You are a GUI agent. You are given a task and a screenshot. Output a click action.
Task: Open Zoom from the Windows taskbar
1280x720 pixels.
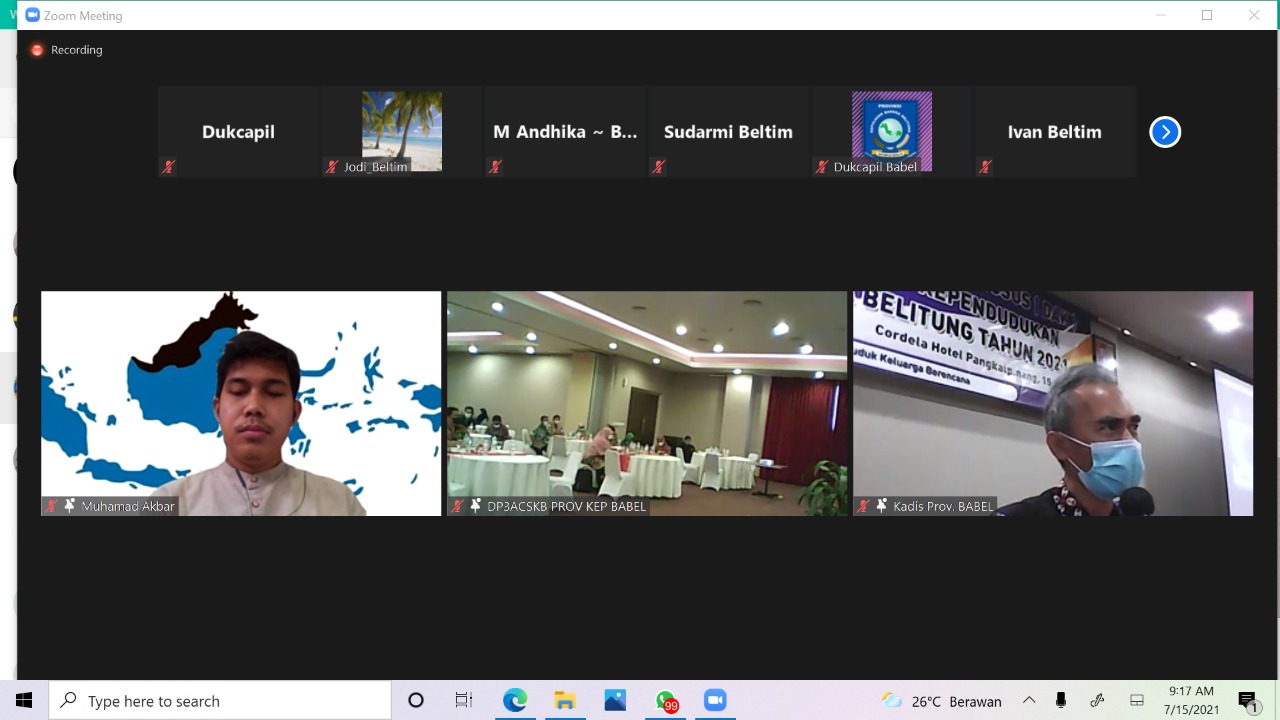point(714,700)
